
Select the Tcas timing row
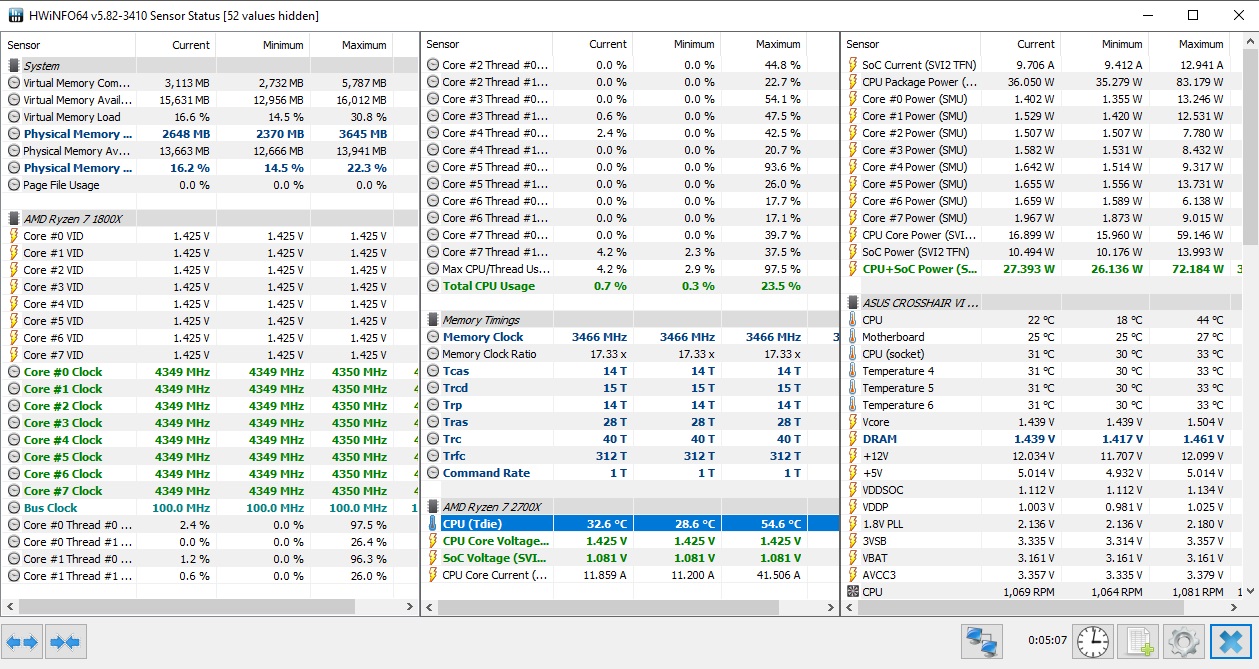coord(630,371)
